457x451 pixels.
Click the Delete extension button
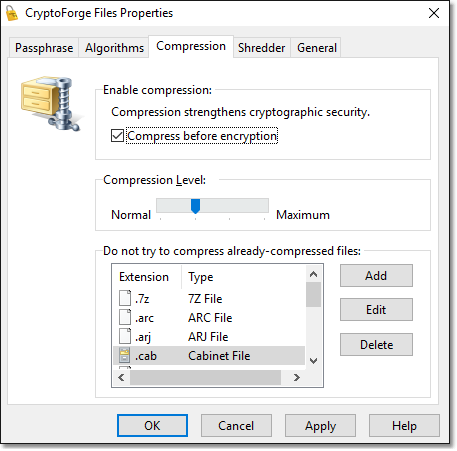click(x=376, y=345)
